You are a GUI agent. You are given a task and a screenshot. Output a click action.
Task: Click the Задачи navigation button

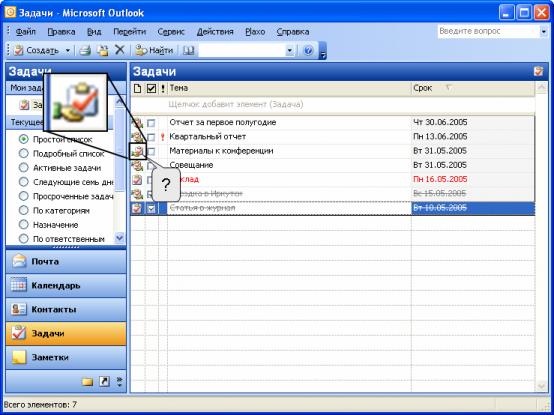pos(66,333)
